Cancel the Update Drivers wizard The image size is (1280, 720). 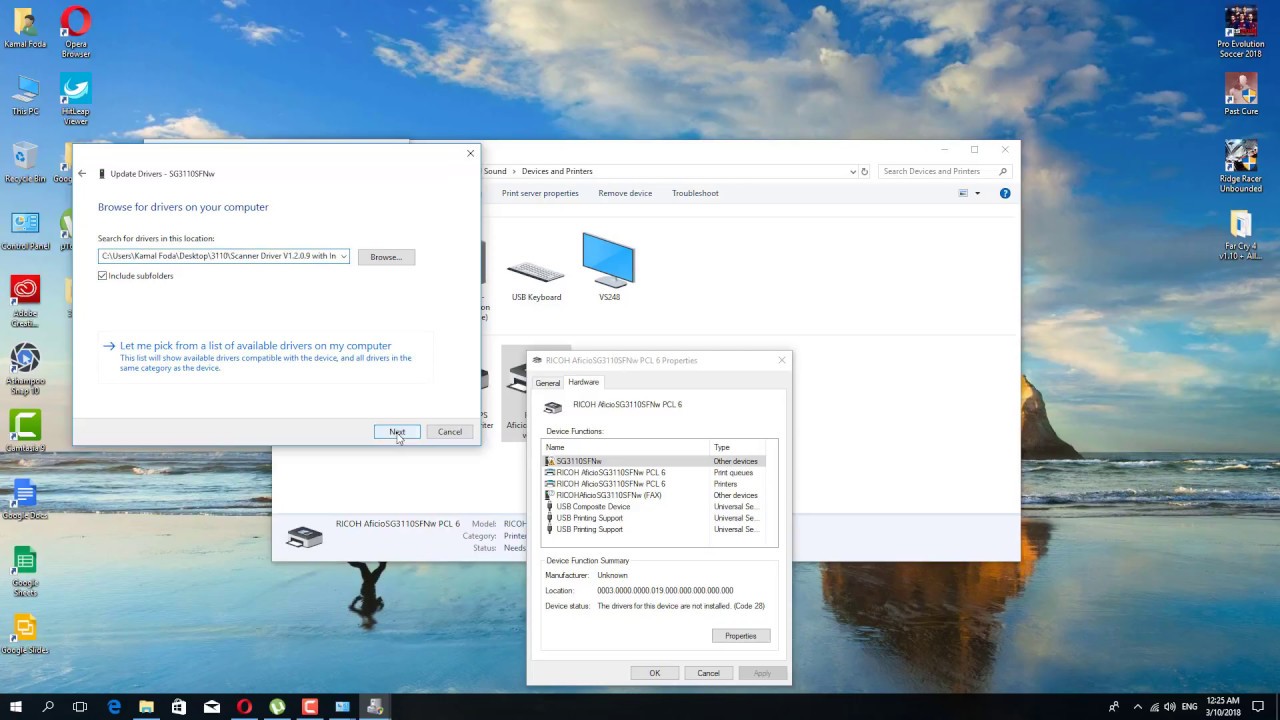pos(450,432)
